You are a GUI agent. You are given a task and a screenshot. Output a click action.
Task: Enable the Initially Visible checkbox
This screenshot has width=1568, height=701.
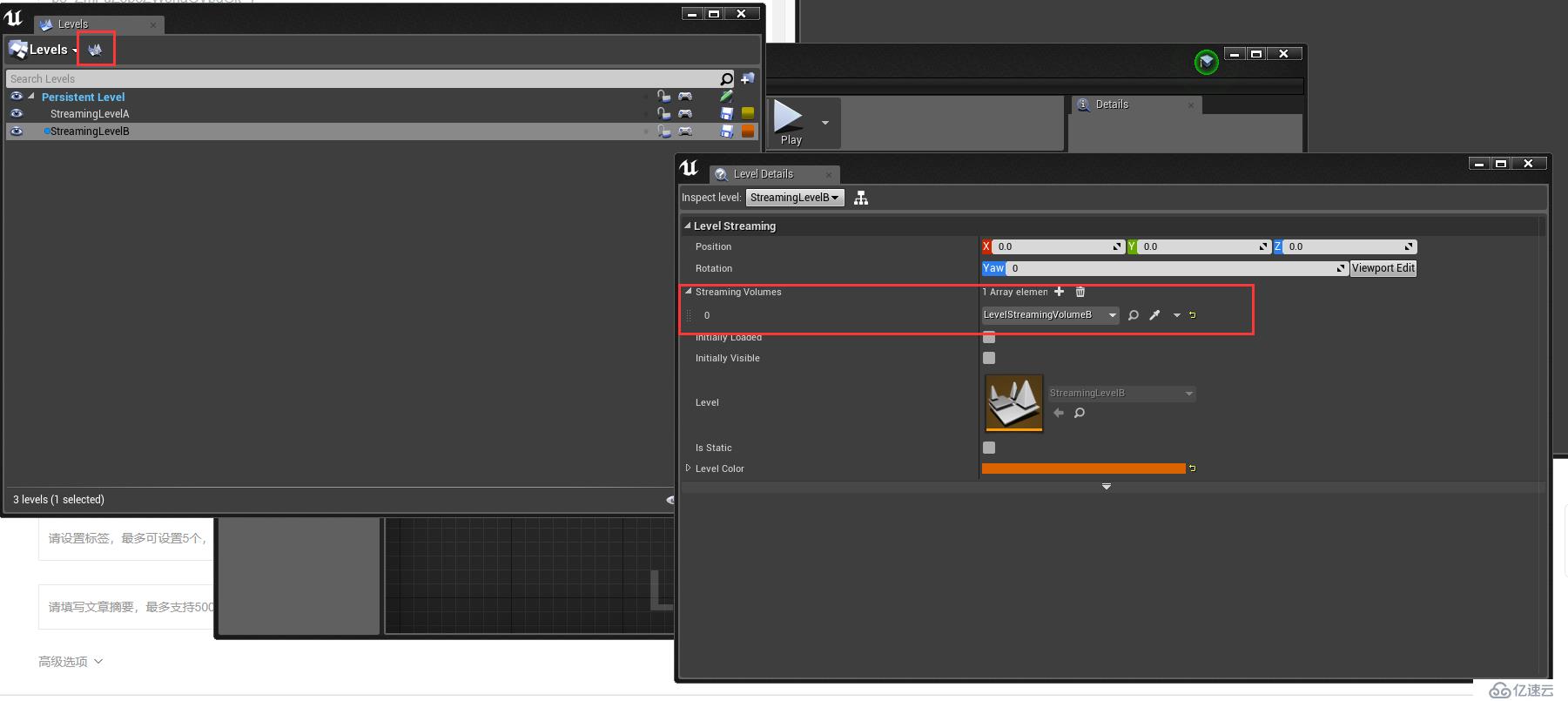point(989,358)
